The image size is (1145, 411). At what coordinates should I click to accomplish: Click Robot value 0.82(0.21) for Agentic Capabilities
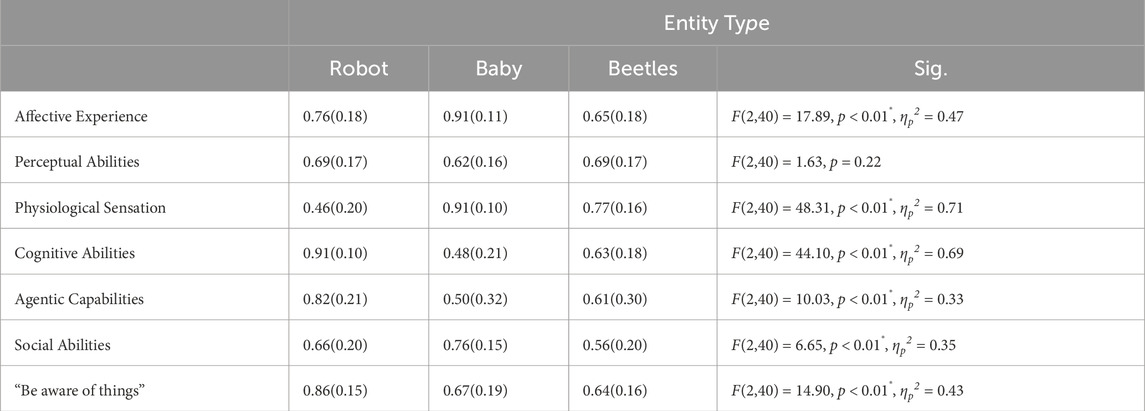click(x=334, y=299)
